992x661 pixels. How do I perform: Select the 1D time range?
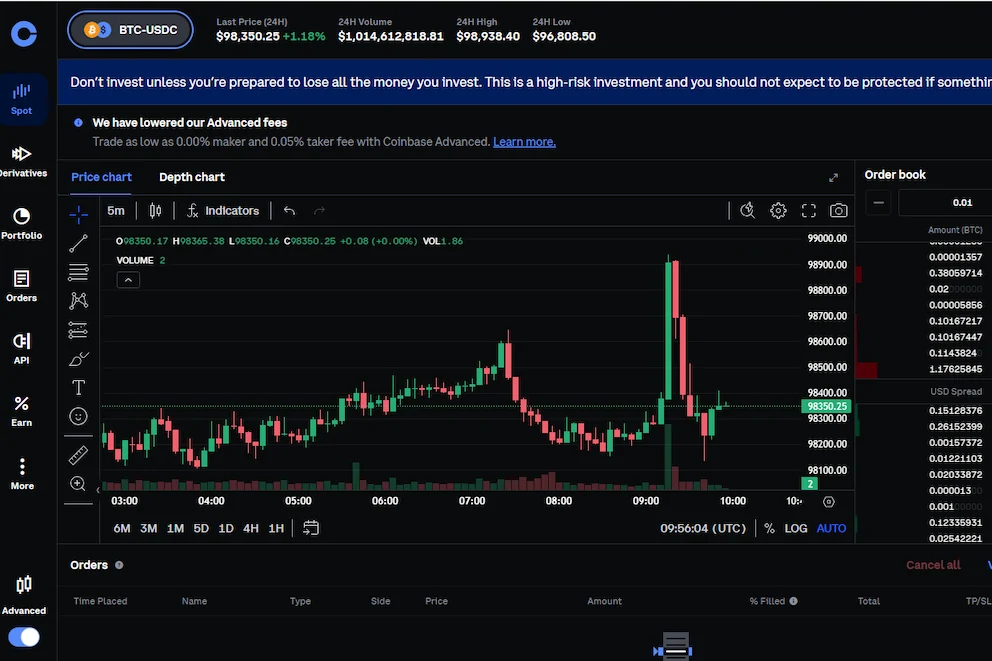[x=226, y=528]
